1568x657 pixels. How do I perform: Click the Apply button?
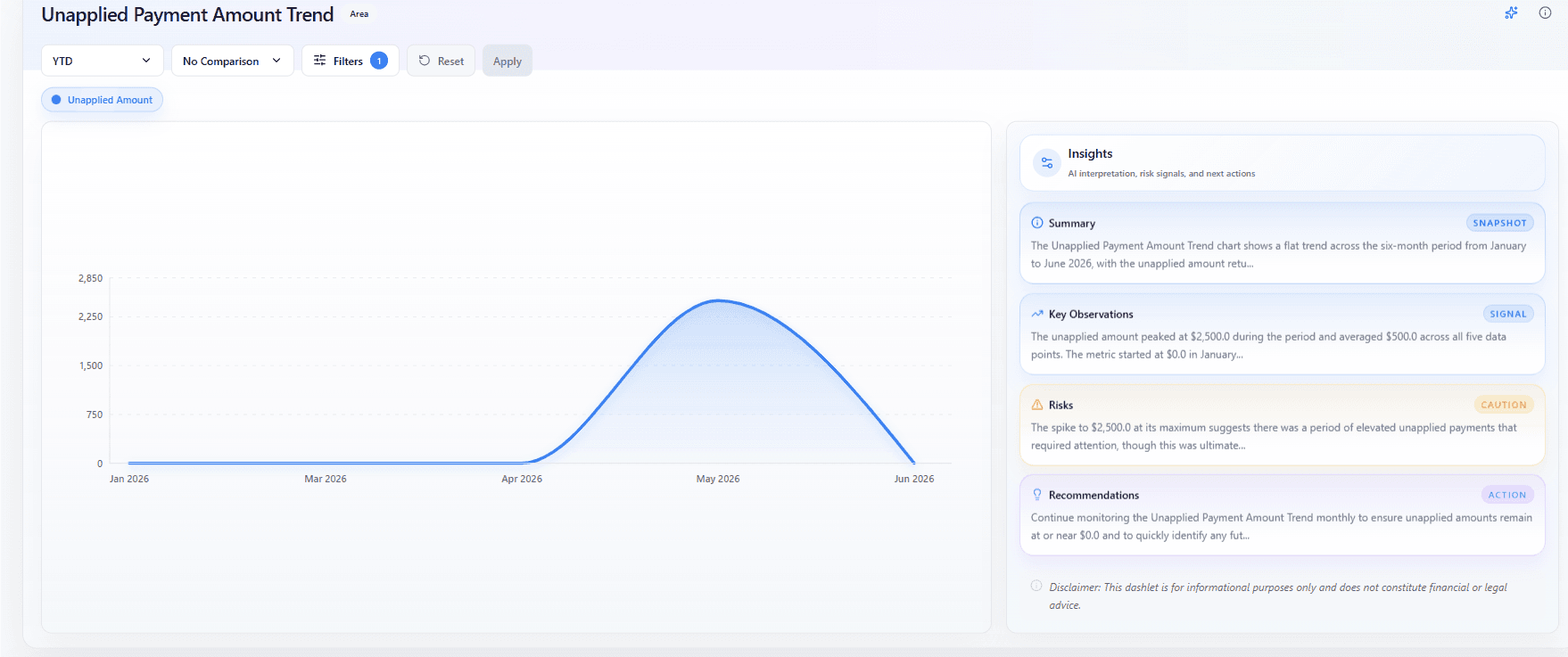(508, 61)
